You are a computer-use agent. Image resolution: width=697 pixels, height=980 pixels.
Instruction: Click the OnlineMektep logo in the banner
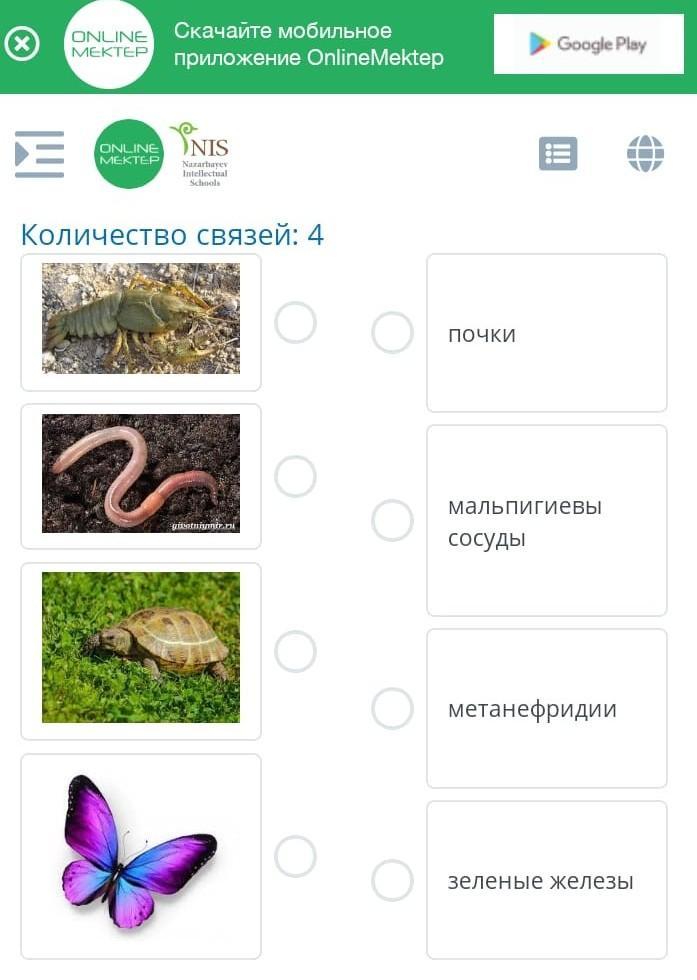109,44
